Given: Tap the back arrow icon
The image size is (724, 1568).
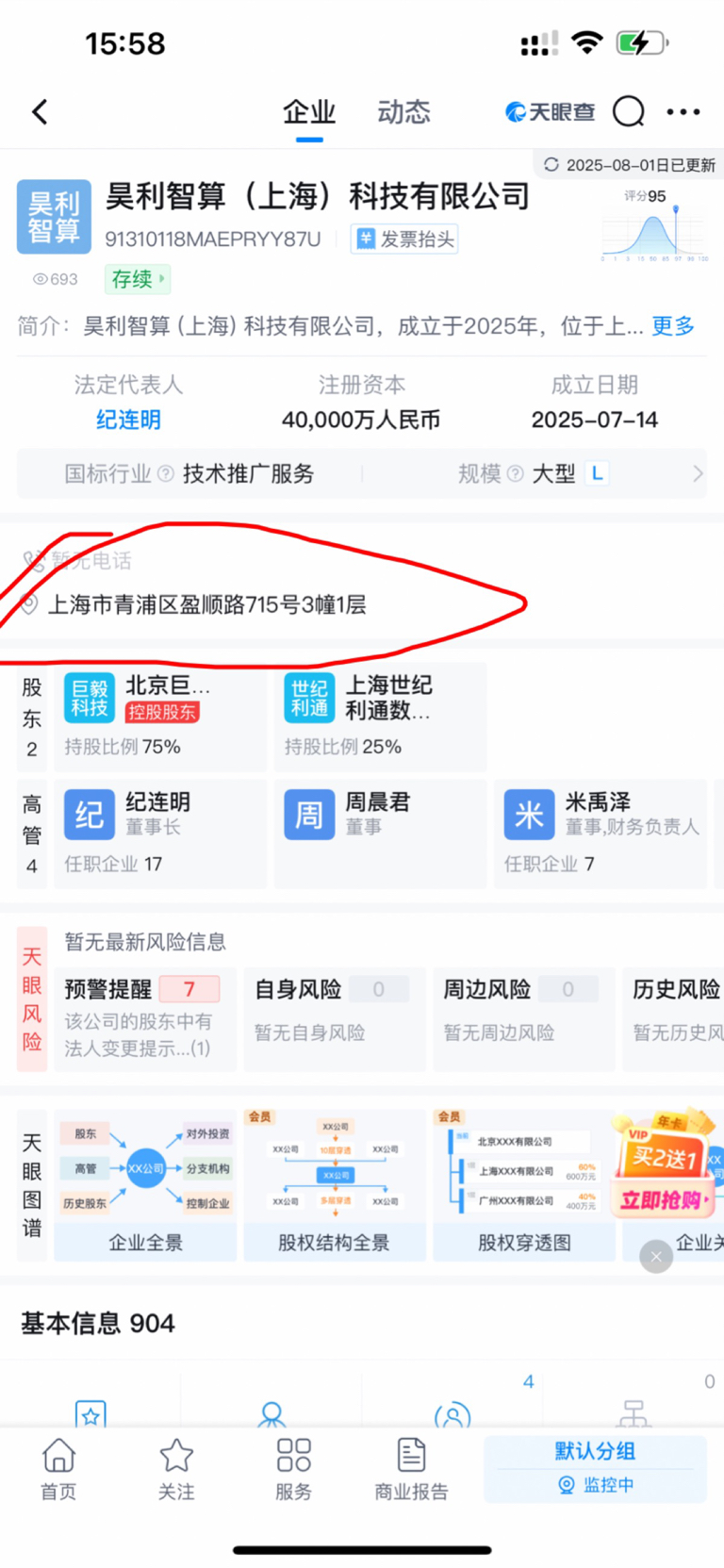Looking at the screenshot, I should tap(40, 112).
